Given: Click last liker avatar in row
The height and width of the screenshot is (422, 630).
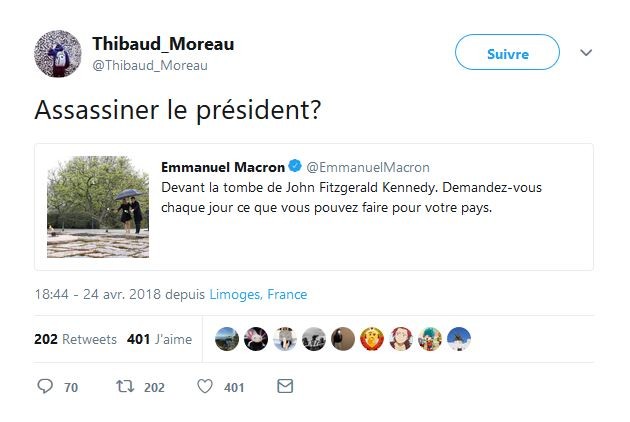Looking at the screenshot, I should (459, 339).
